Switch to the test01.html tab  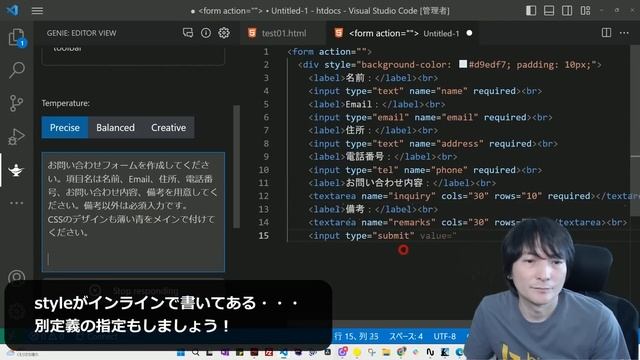click(284, 33)
